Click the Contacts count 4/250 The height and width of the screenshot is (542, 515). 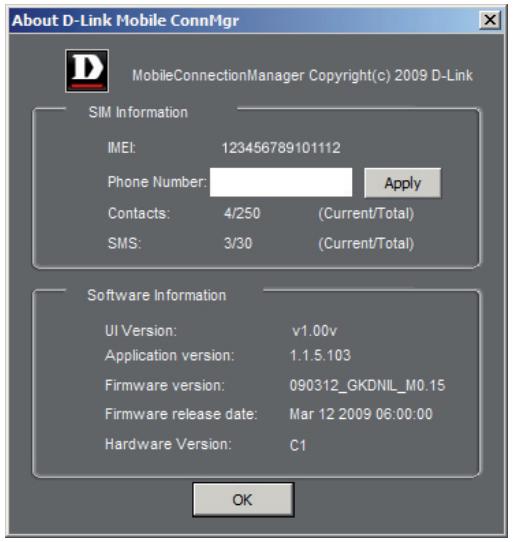click(x=242, y=213)
